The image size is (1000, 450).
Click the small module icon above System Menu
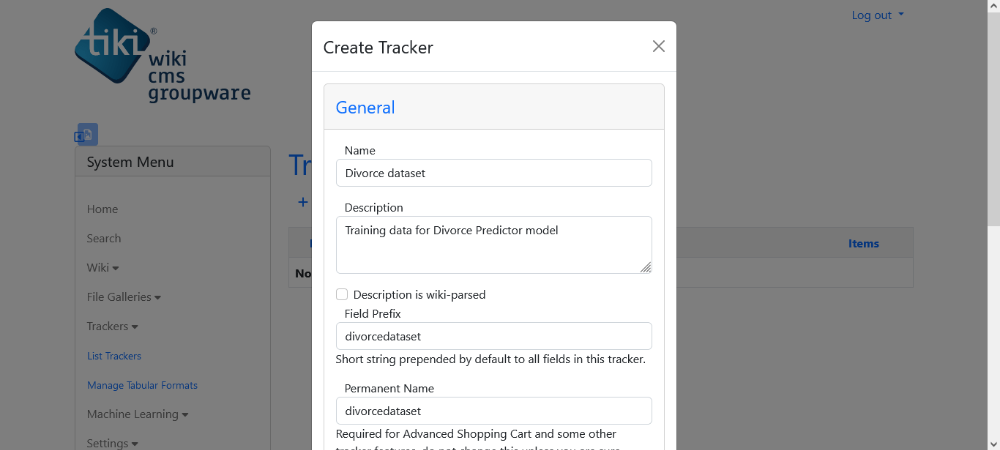[x=86, y=134]
